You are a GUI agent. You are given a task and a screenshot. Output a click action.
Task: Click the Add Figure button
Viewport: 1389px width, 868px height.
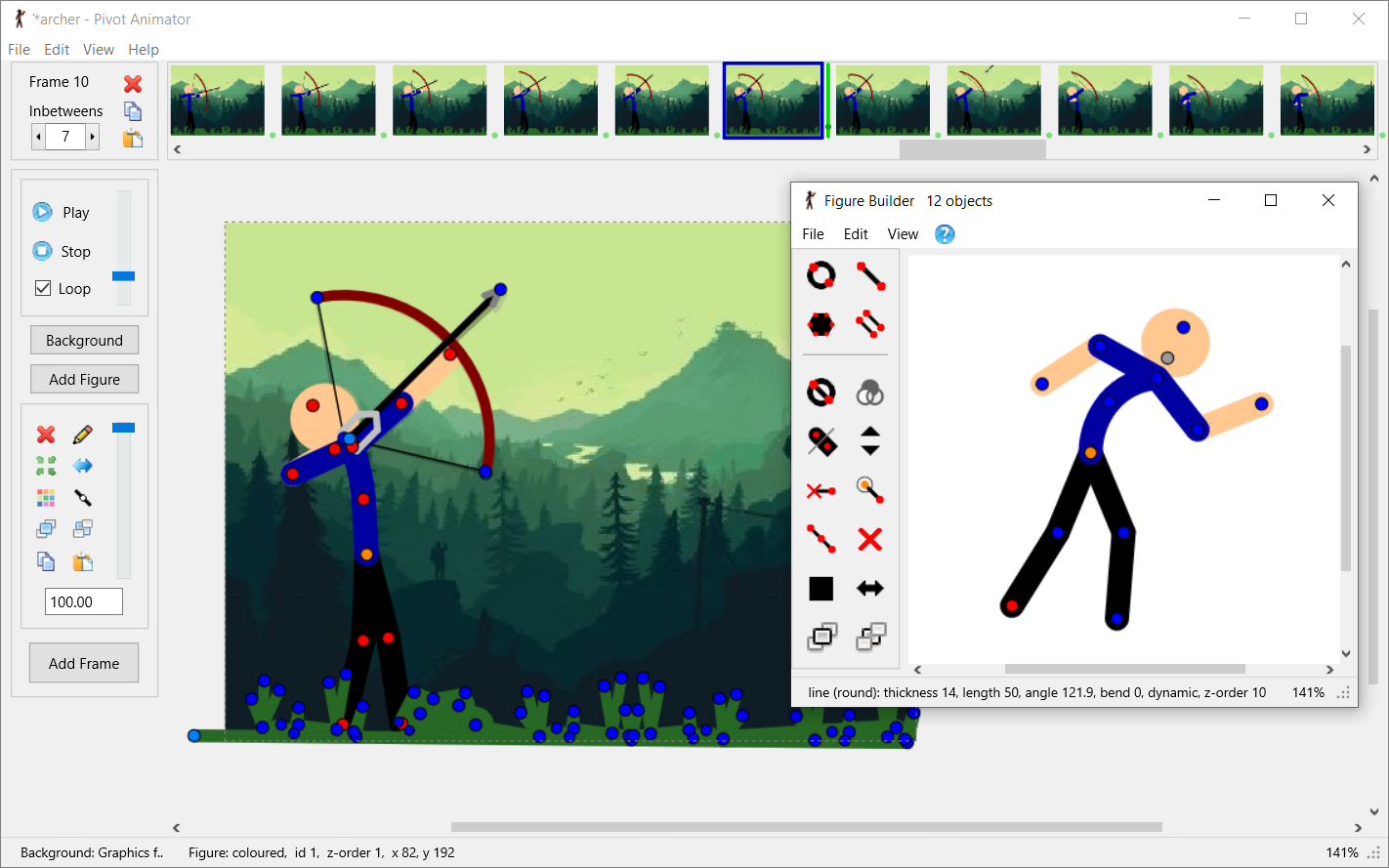[x=84, y=379]
